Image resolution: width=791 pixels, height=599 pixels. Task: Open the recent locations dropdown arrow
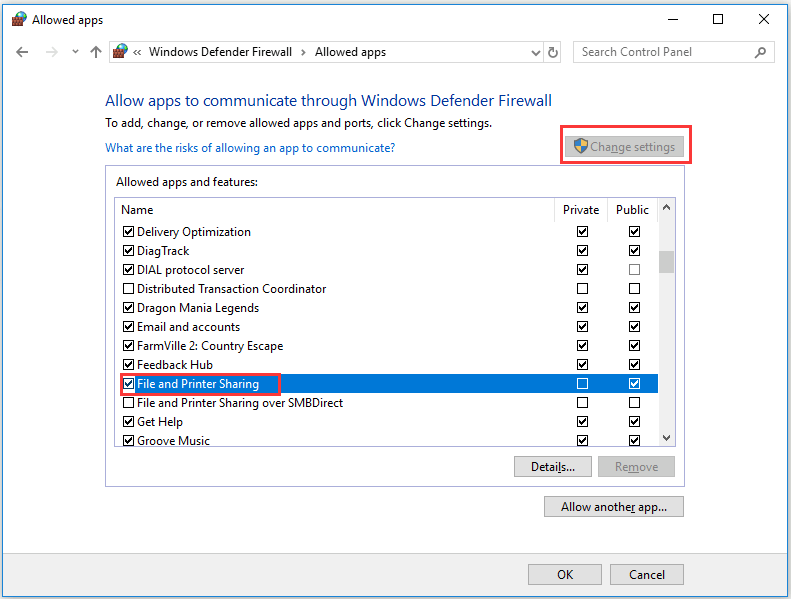[x=73, y=52]
